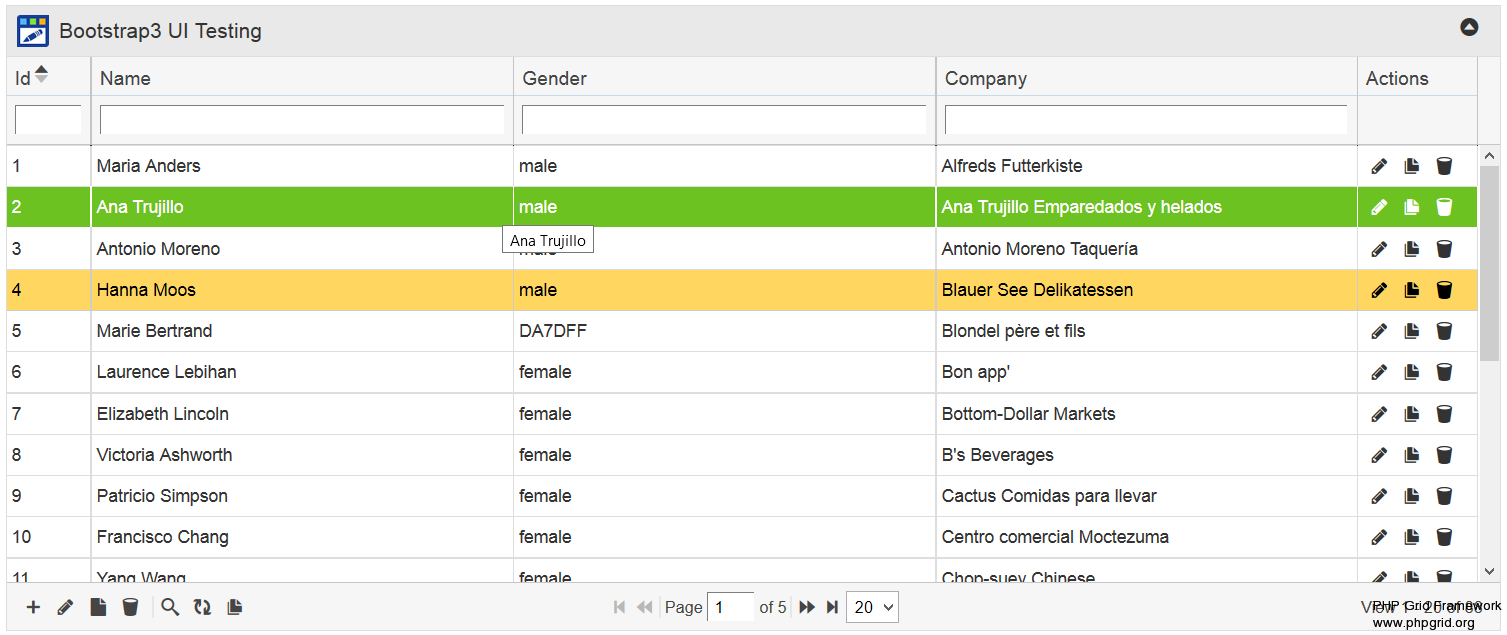Click the Gender column header
1507x635 pixels.
pos(555,78)
